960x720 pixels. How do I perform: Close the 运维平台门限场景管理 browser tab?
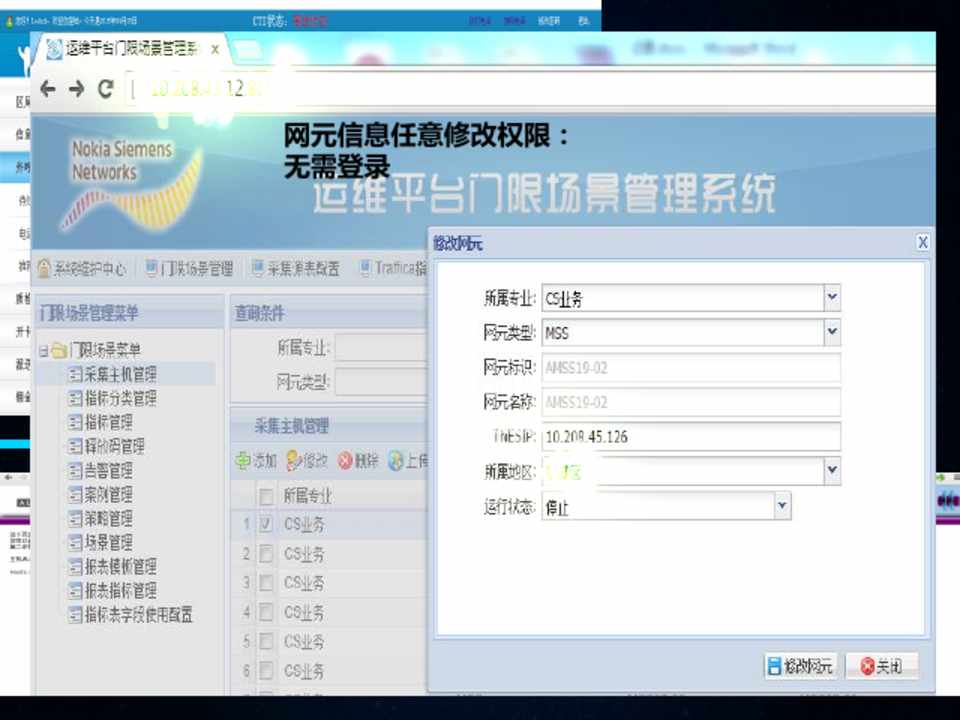[x=215, y=49]
